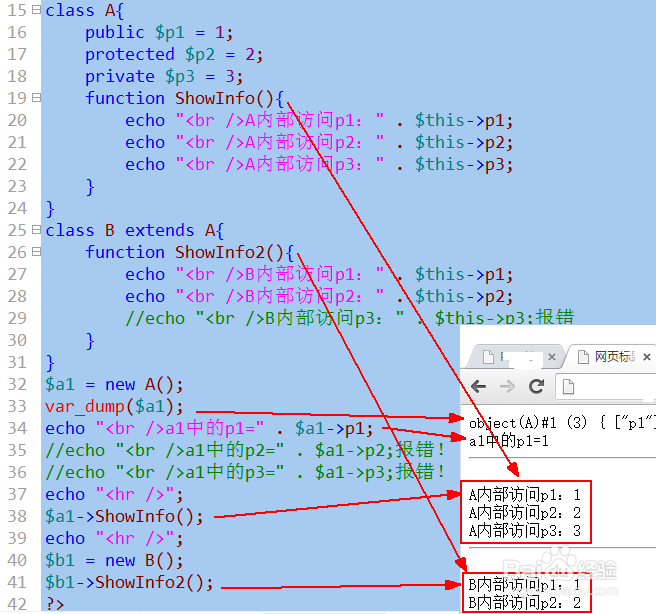Click the browser back arrow
Screen dimensions: 656x614
[479, 386]
